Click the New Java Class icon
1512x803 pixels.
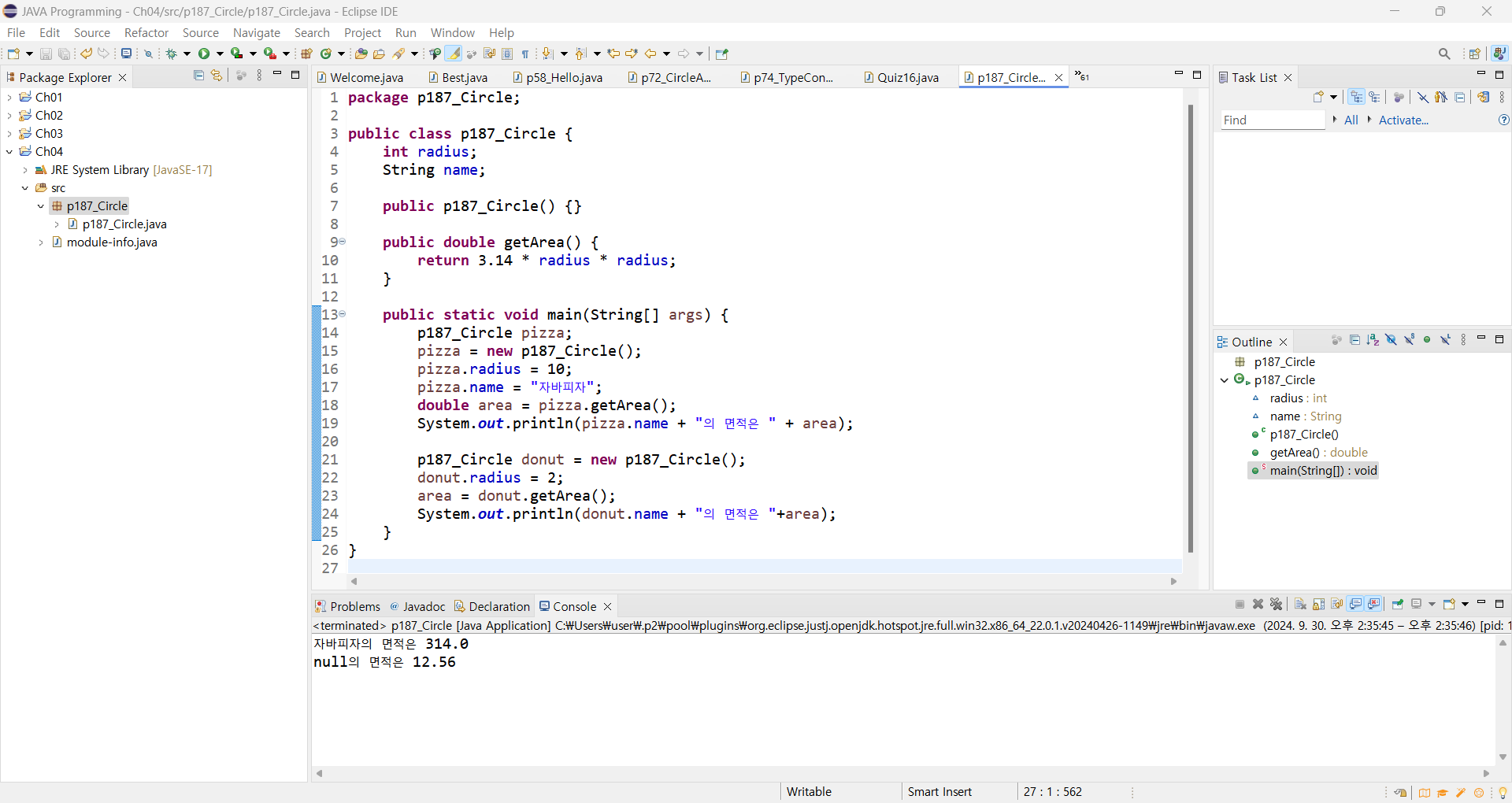tap(325, 54)
